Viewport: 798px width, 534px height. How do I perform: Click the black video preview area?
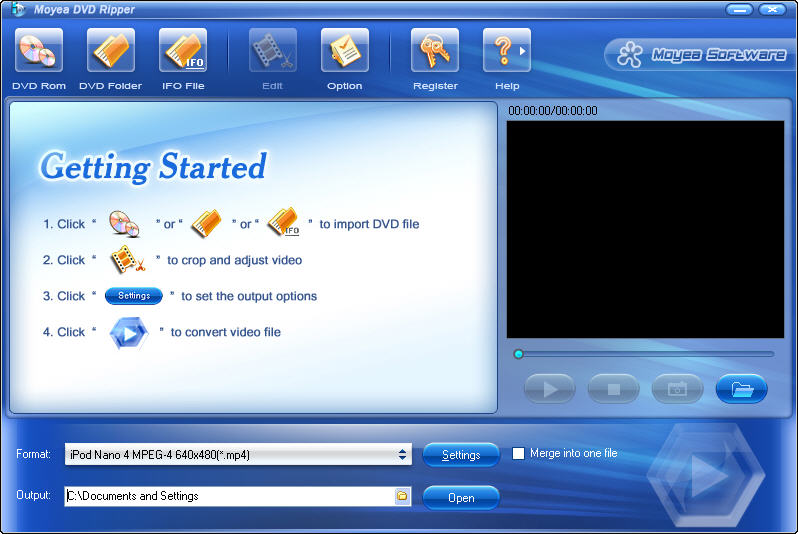click(645, 229)
